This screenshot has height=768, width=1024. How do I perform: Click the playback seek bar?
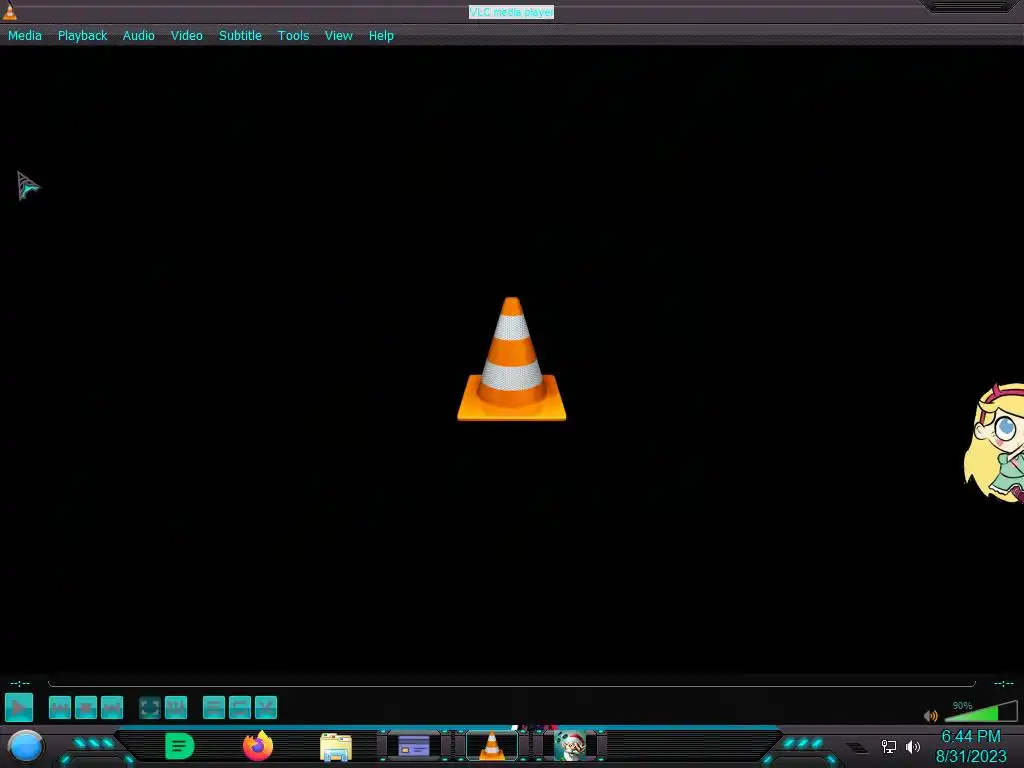click(512, 684)
